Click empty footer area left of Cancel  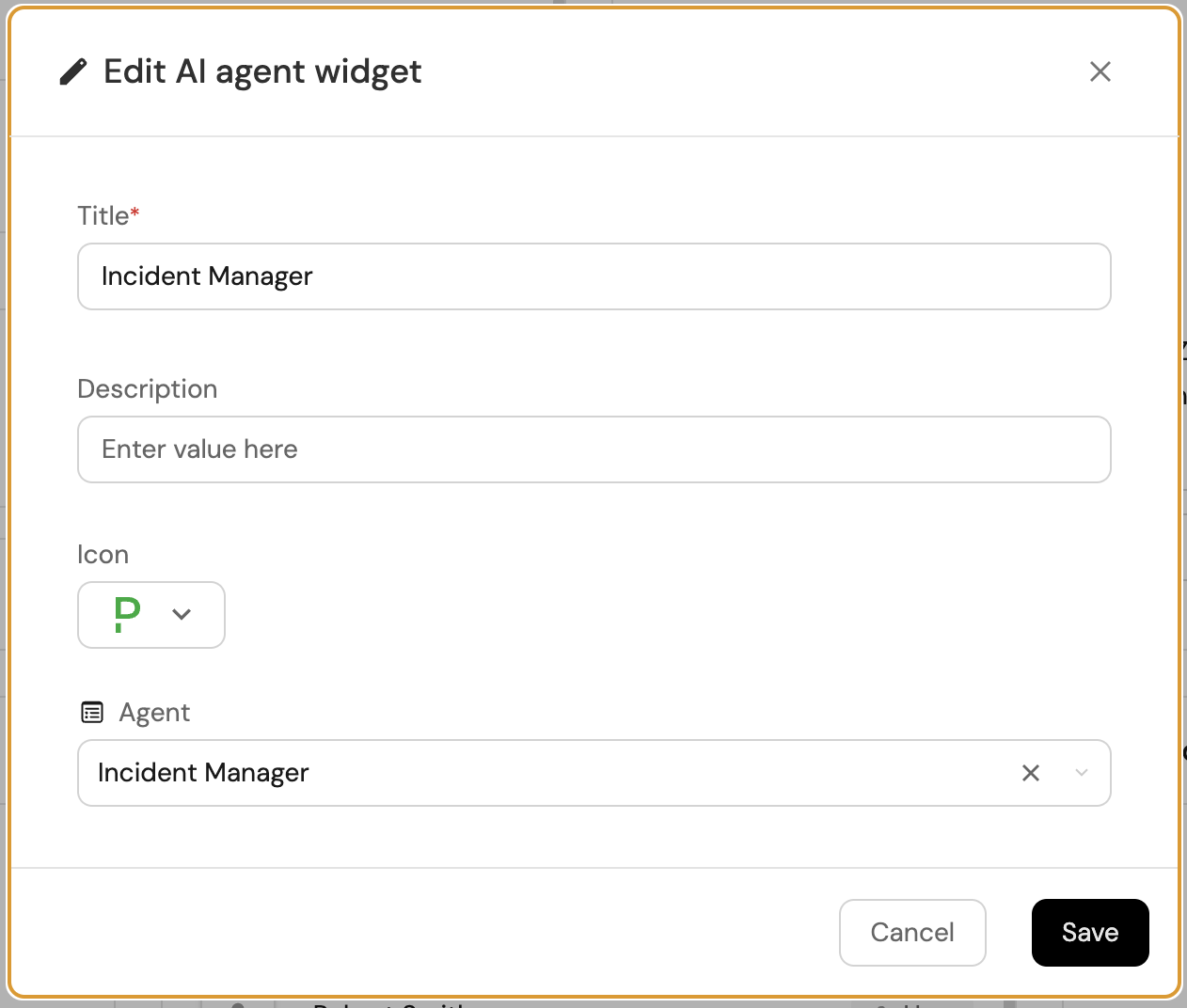pos(423,933)
